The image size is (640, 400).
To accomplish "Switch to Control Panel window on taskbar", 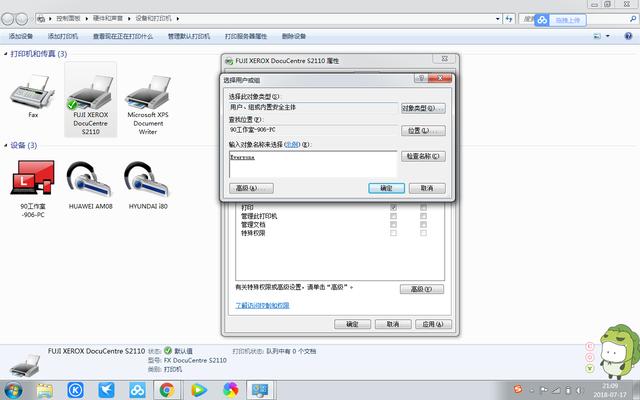I will point(260,390).
